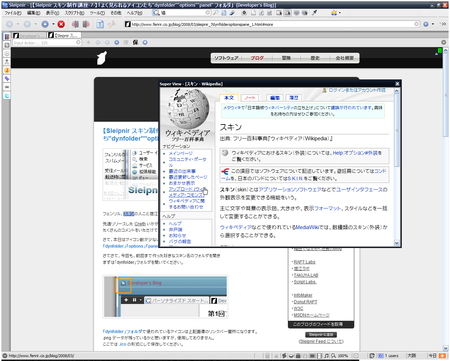Image resolution: width=450 pixels, height=361 pixels.
Task: Select the 編集 tab in Wikipedia popup
Action: pos(275,98)
